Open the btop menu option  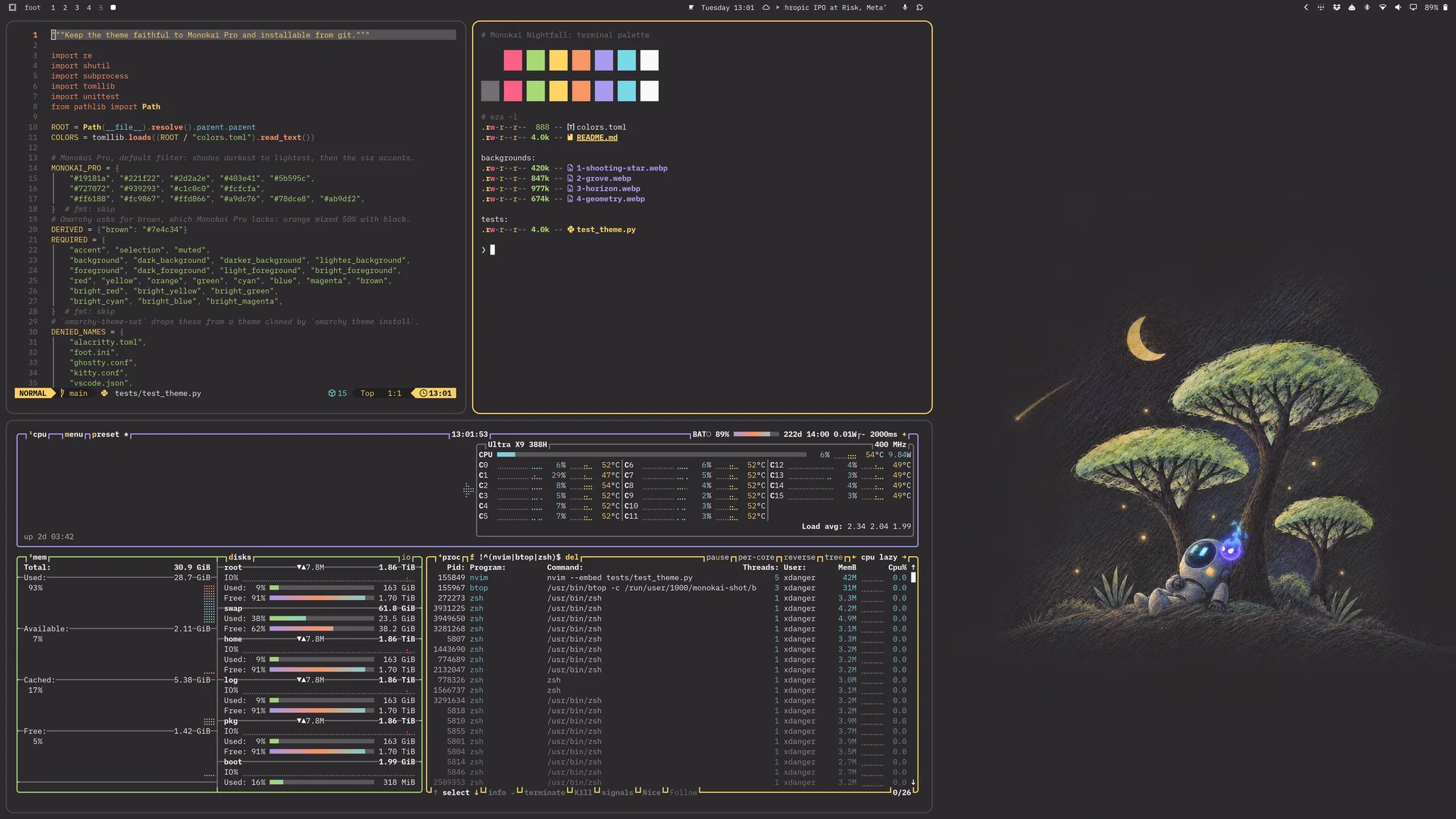(x=73, y=434)
